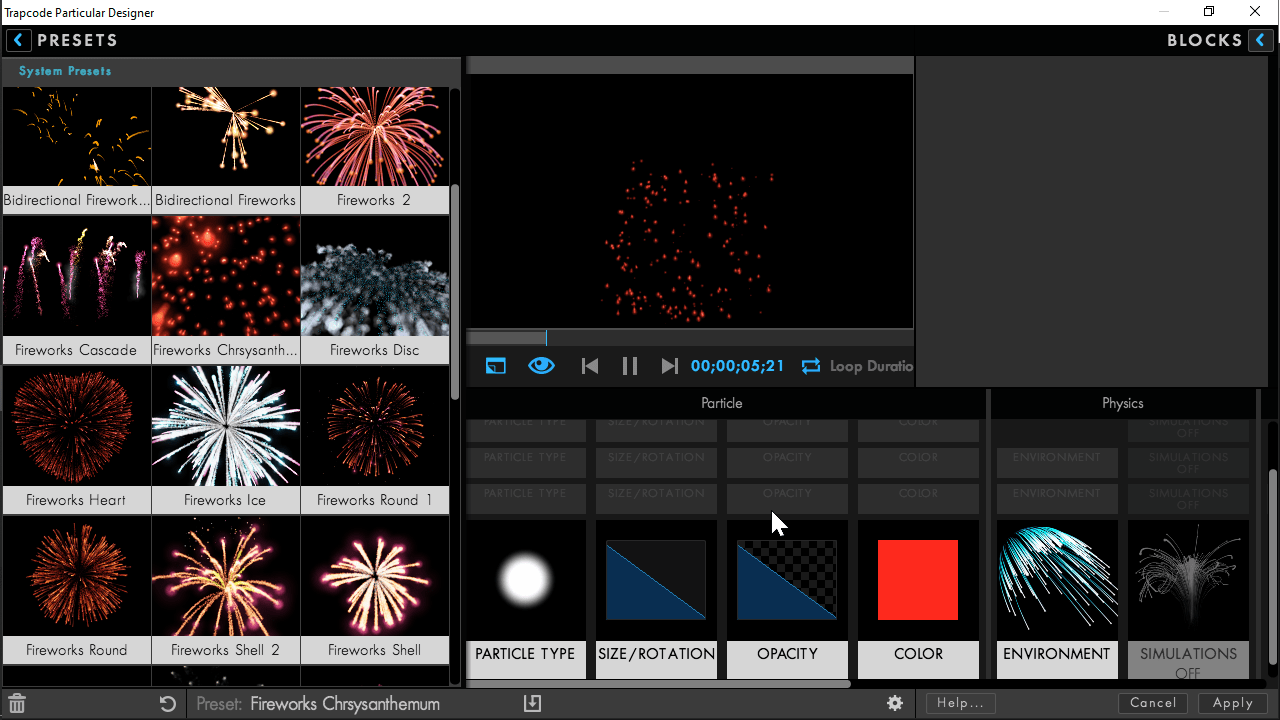
Task: Save the preset with download icon
Action: (532, 704)
